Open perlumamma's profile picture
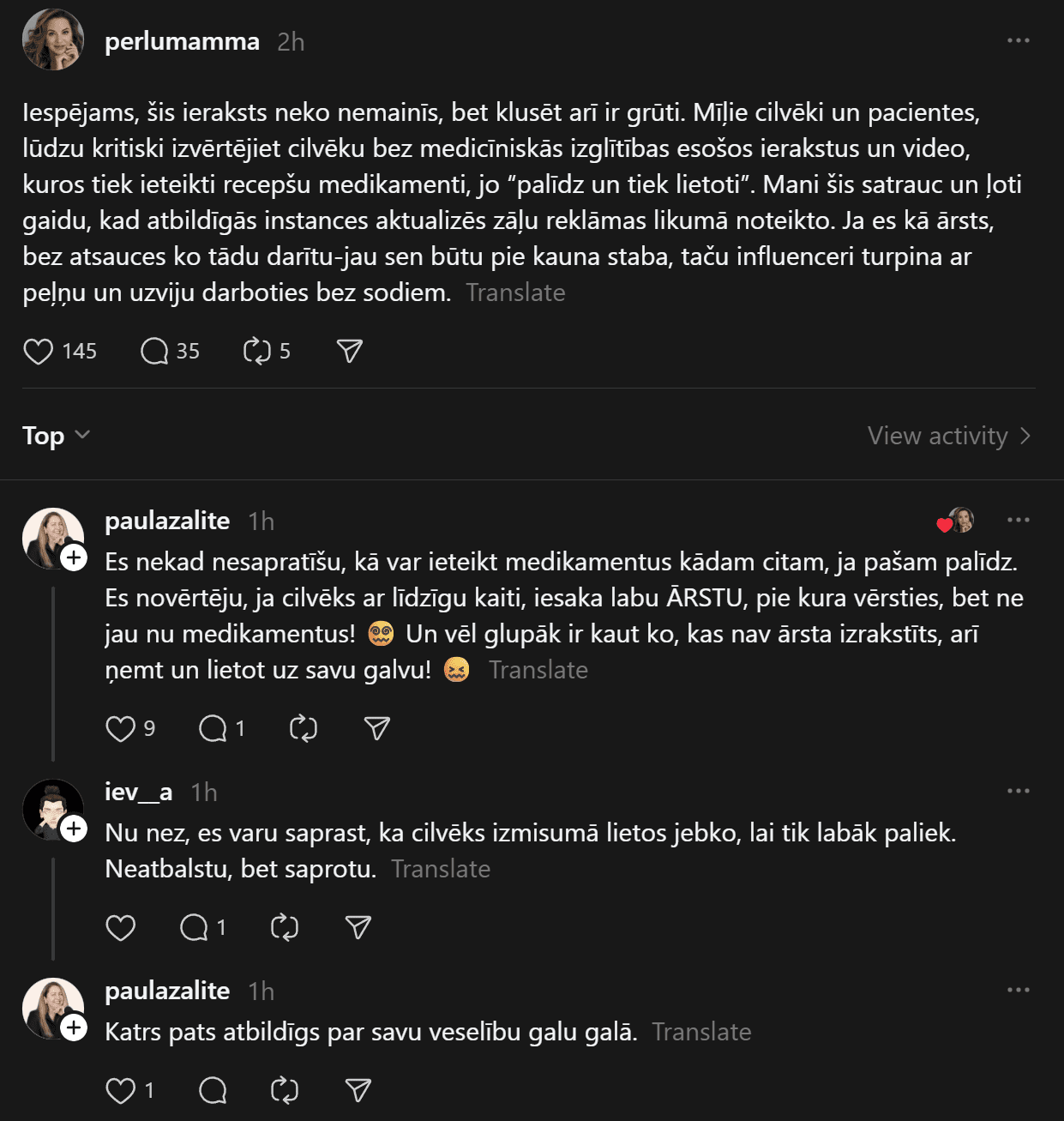Screen dimensions: 1064x1121 click(x=53, y=40)
